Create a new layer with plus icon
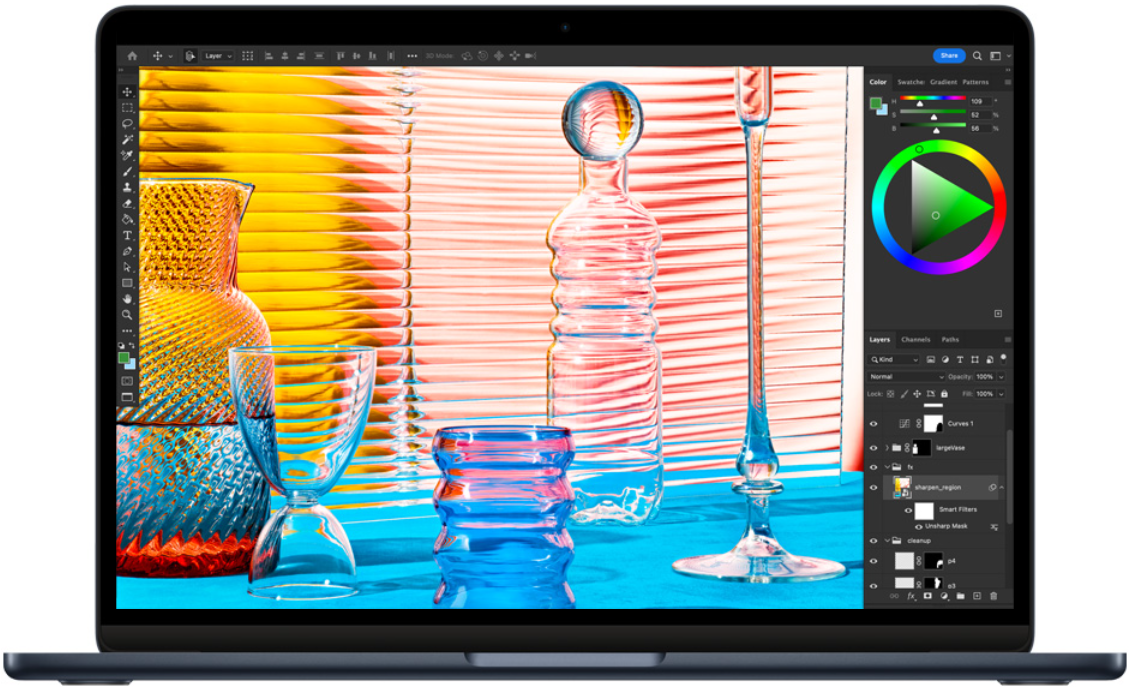The image size is (1129, 690). [x=977, y=596]
